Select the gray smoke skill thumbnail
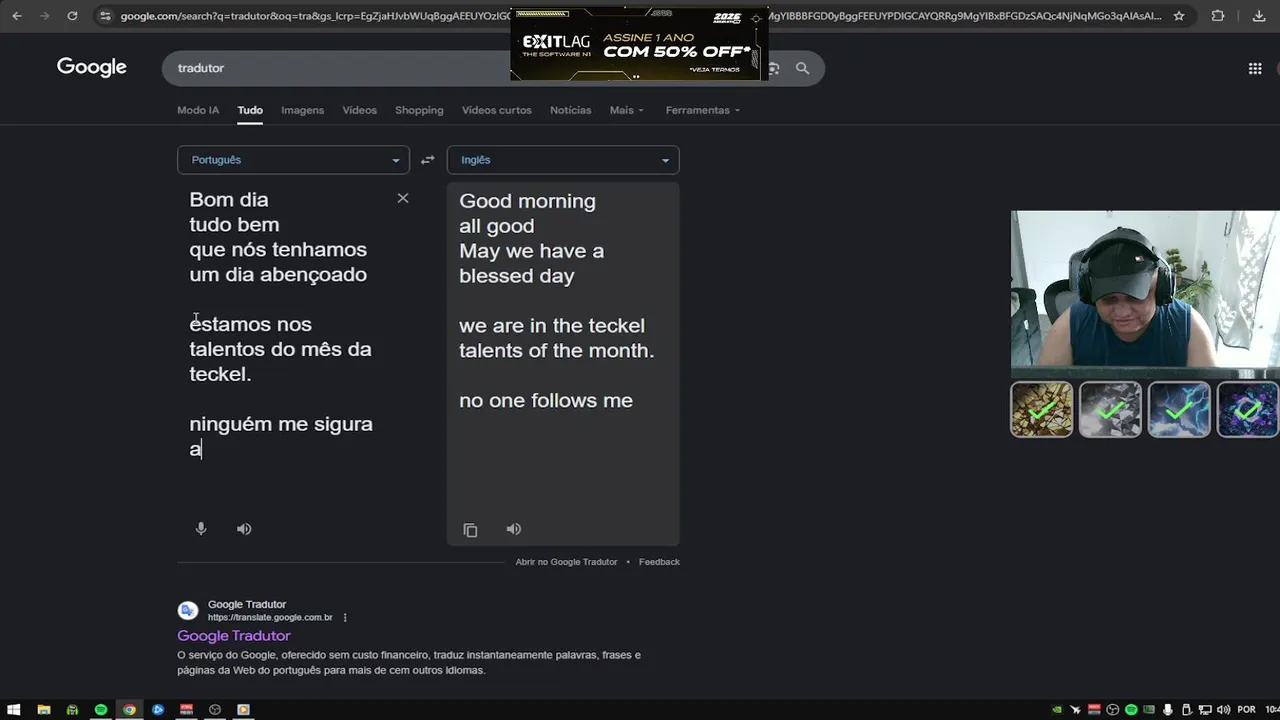 tap(1110, 410)
